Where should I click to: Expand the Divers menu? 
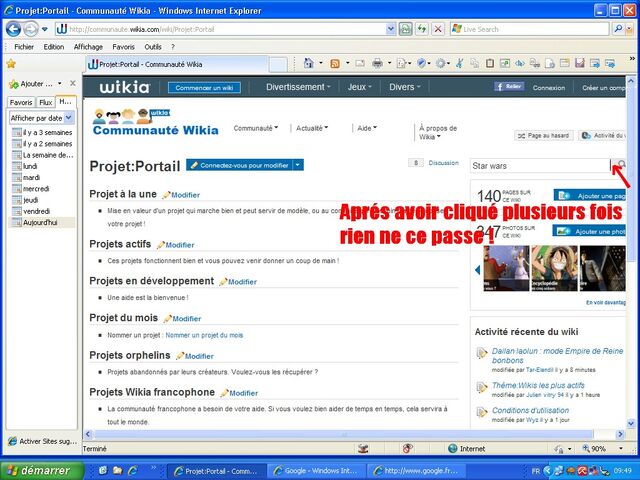pyautogui.click(x=404, y=87)
